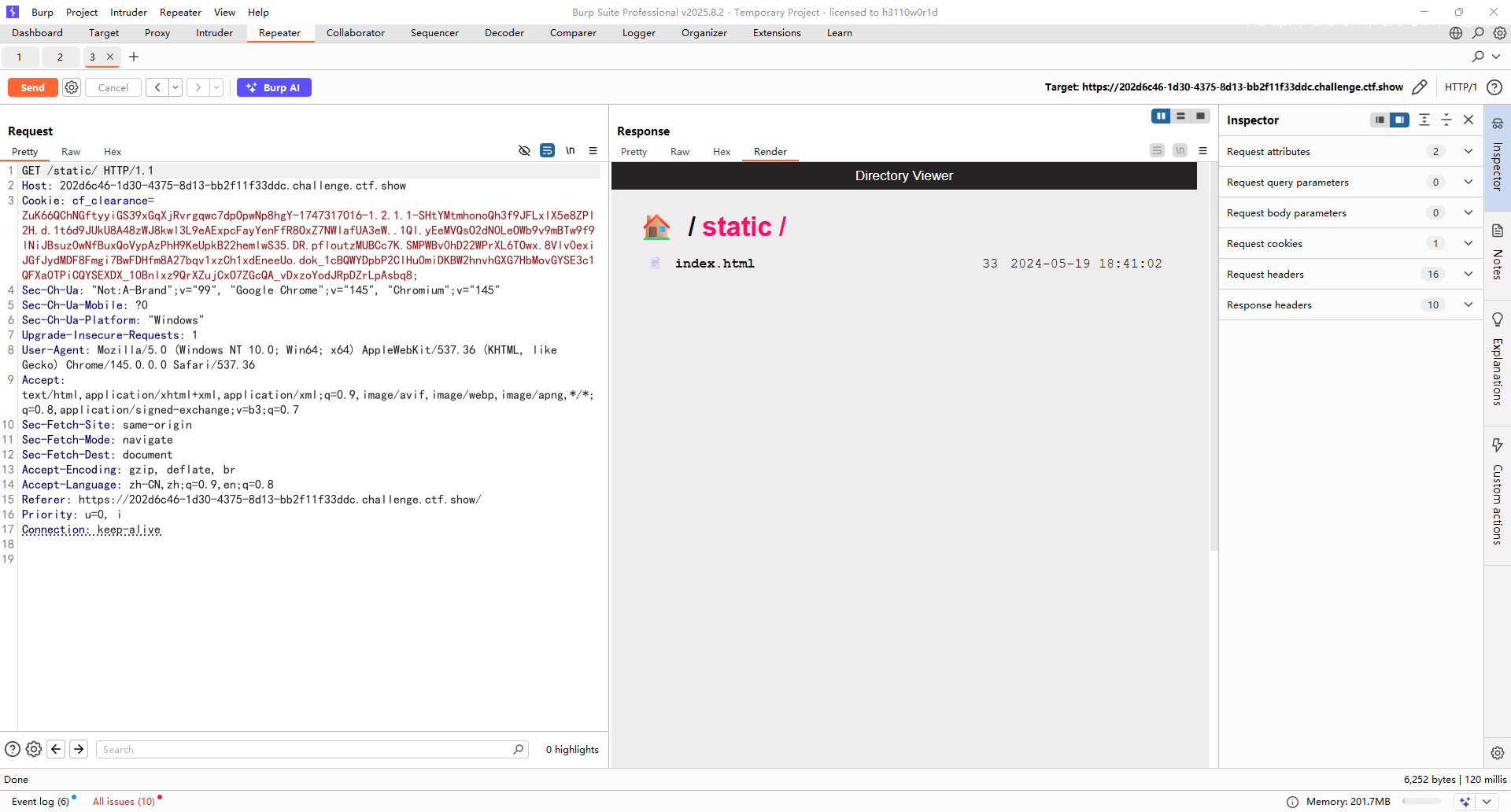Open the Explanations side panel
The image size is (1511, 812).
pyautogui.click(x=1498, y=360)
